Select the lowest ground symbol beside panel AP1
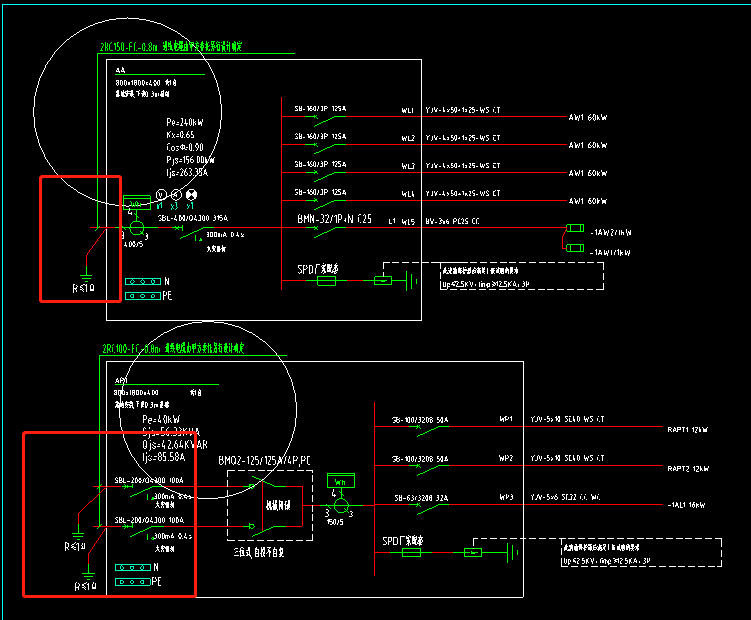This screenshot has width=751, height=620. click(88, 575)
